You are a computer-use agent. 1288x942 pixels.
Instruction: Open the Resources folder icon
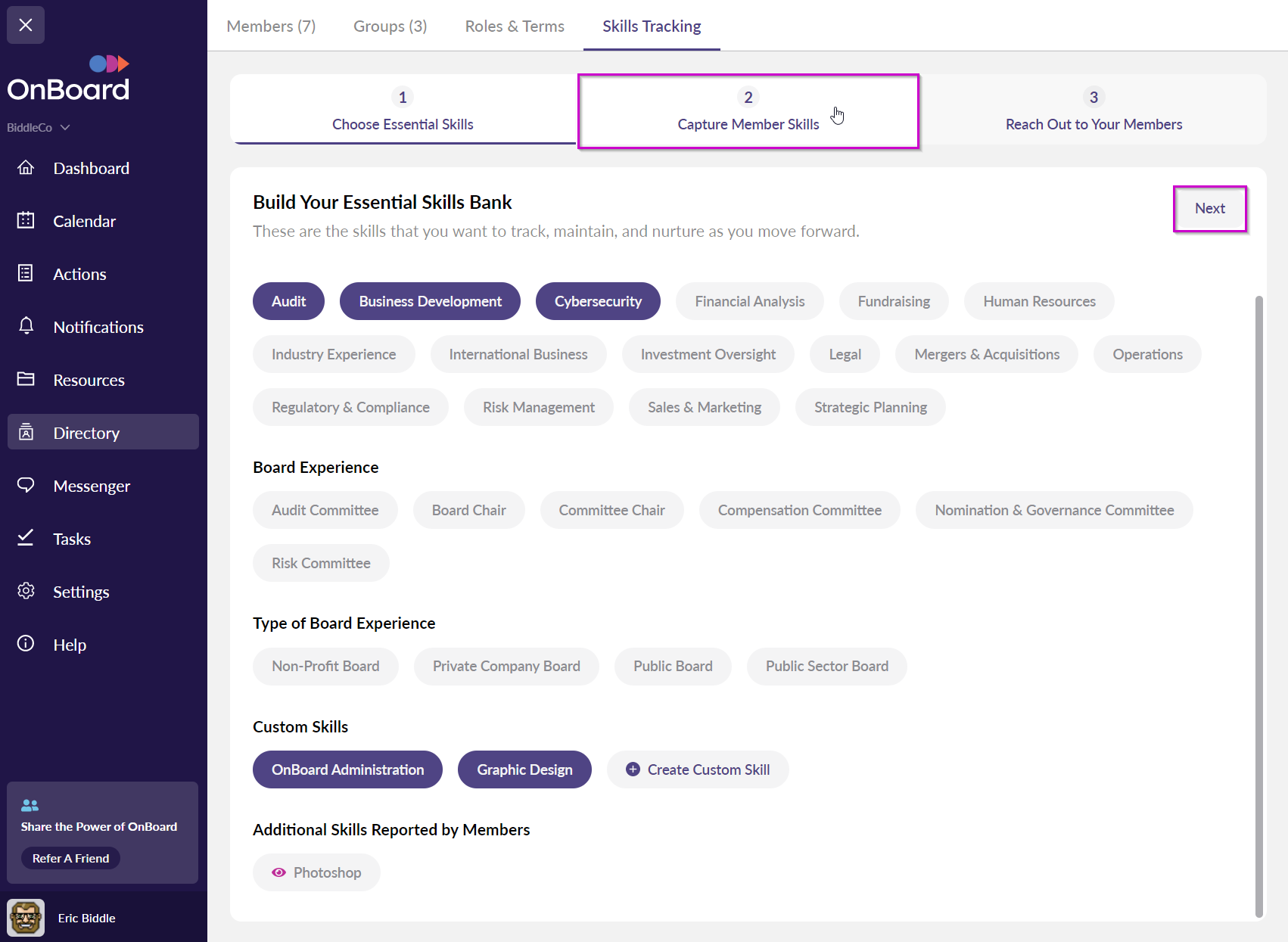coord(26,379)
